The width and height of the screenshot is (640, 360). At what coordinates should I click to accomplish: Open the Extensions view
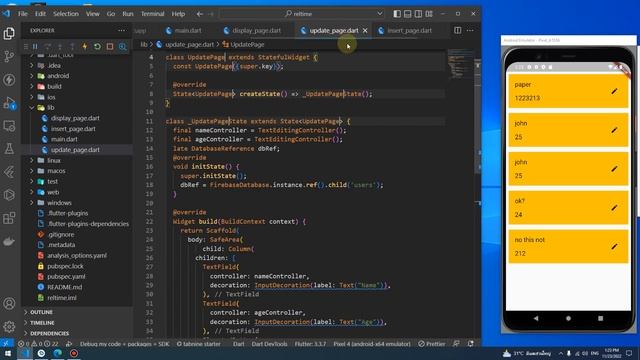[x=9, y=218]
